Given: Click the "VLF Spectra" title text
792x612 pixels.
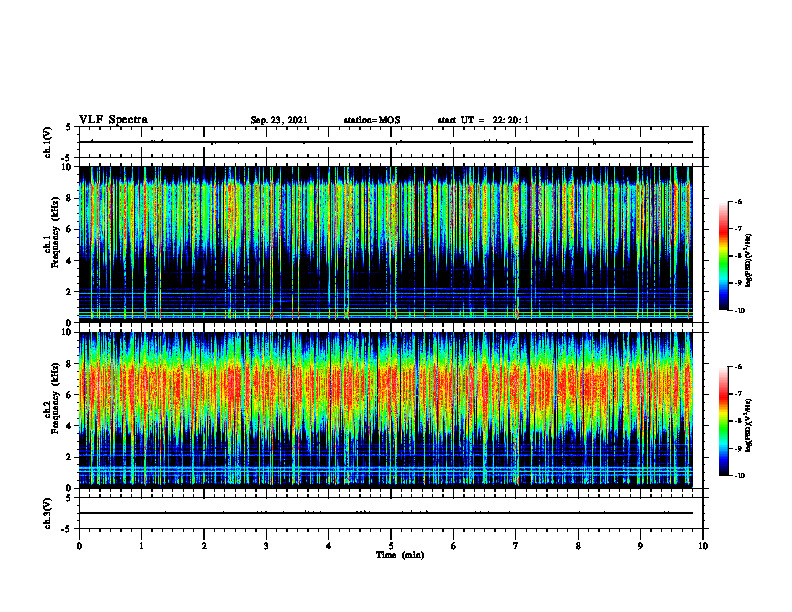Looking at the screenshot, I should coord(113,120).
